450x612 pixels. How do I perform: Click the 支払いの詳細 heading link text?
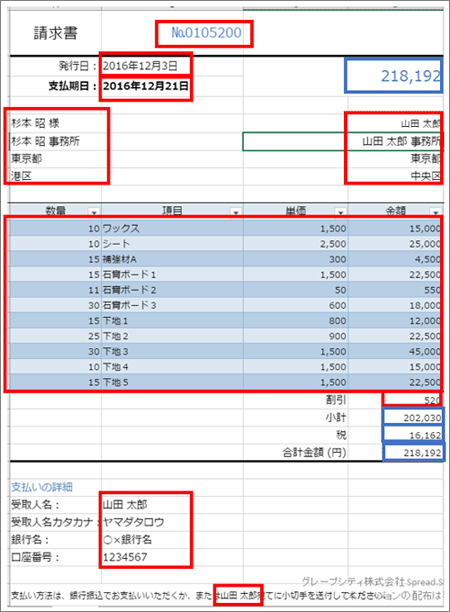coord(42,487)
